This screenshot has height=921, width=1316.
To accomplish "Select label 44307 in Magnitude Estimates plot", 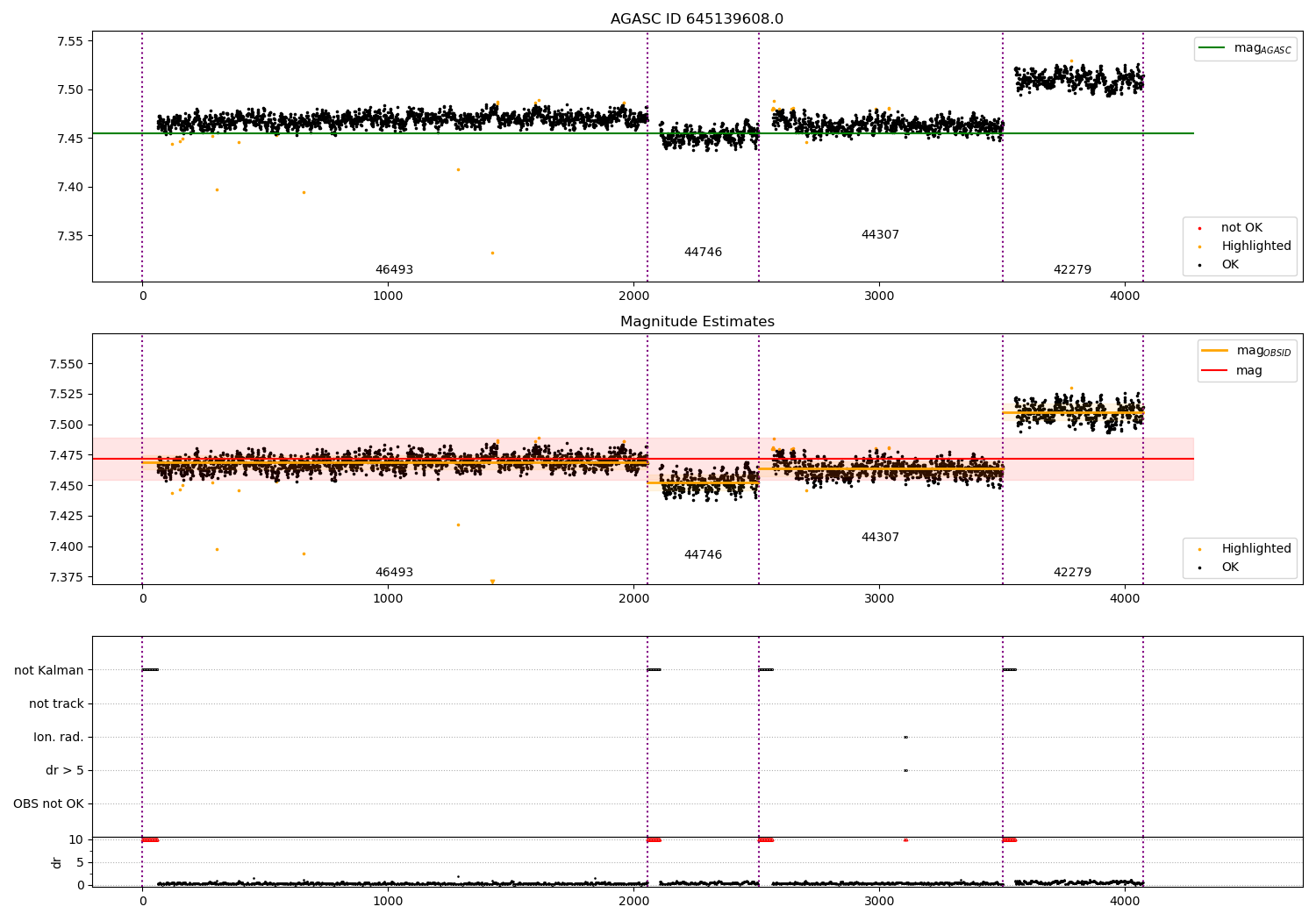I will (880, 538).
